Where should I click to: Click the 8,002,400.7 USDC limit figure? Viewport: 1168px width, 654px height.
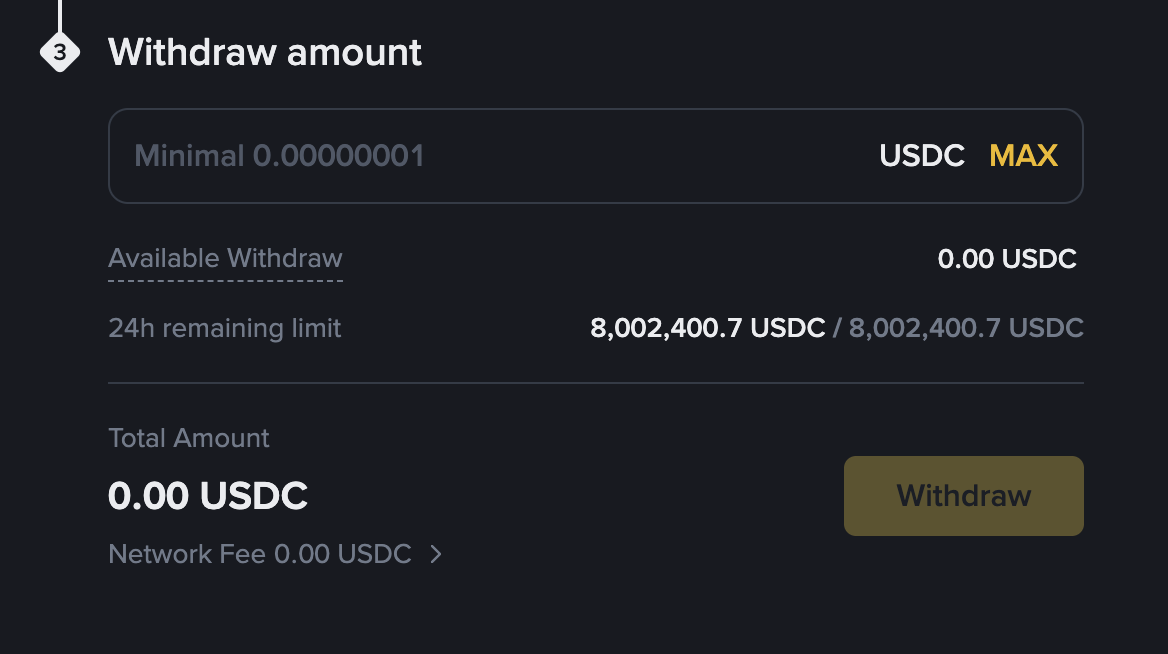(x=707, y=327)
